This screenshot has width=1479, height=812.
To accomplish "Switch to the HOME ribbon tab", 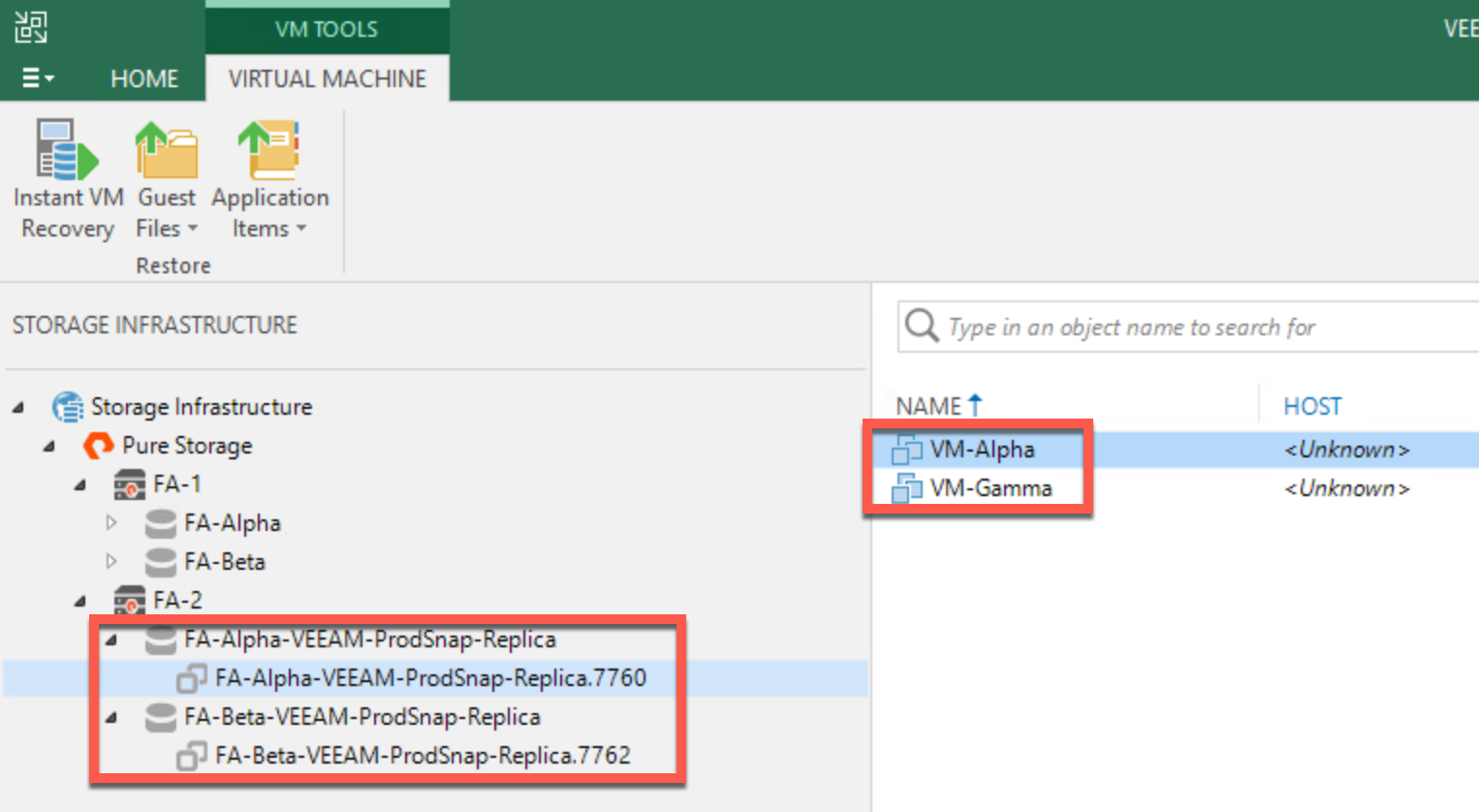I will click(x=144, y=78).
